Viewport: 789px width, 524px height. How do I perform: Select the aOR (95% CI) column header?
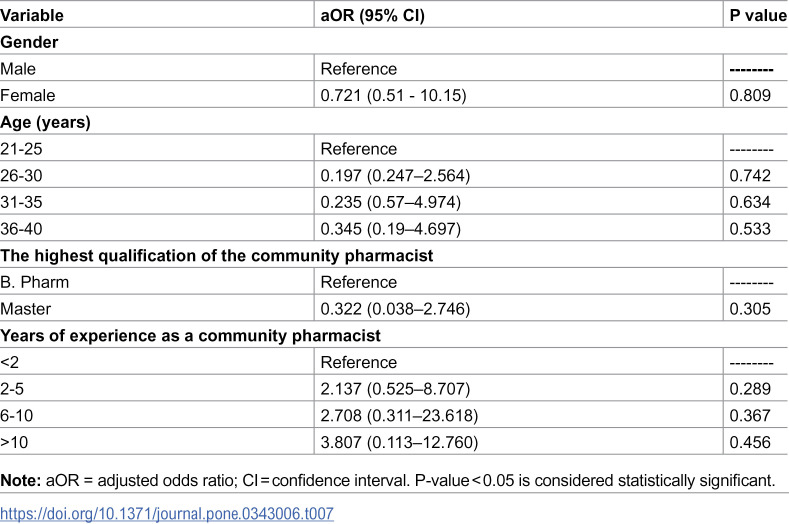point(372,15)
